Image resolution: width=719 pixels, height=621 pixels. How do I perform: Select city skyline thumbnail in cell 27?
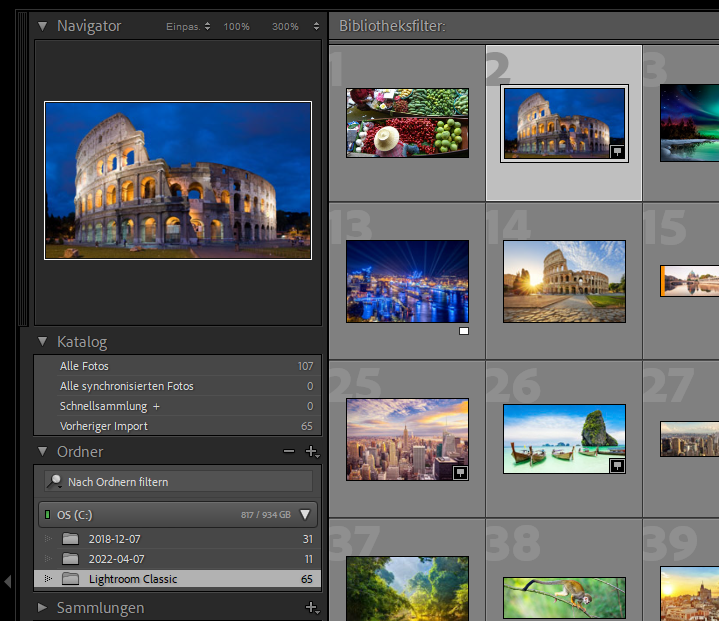click(x=689, y=439)
